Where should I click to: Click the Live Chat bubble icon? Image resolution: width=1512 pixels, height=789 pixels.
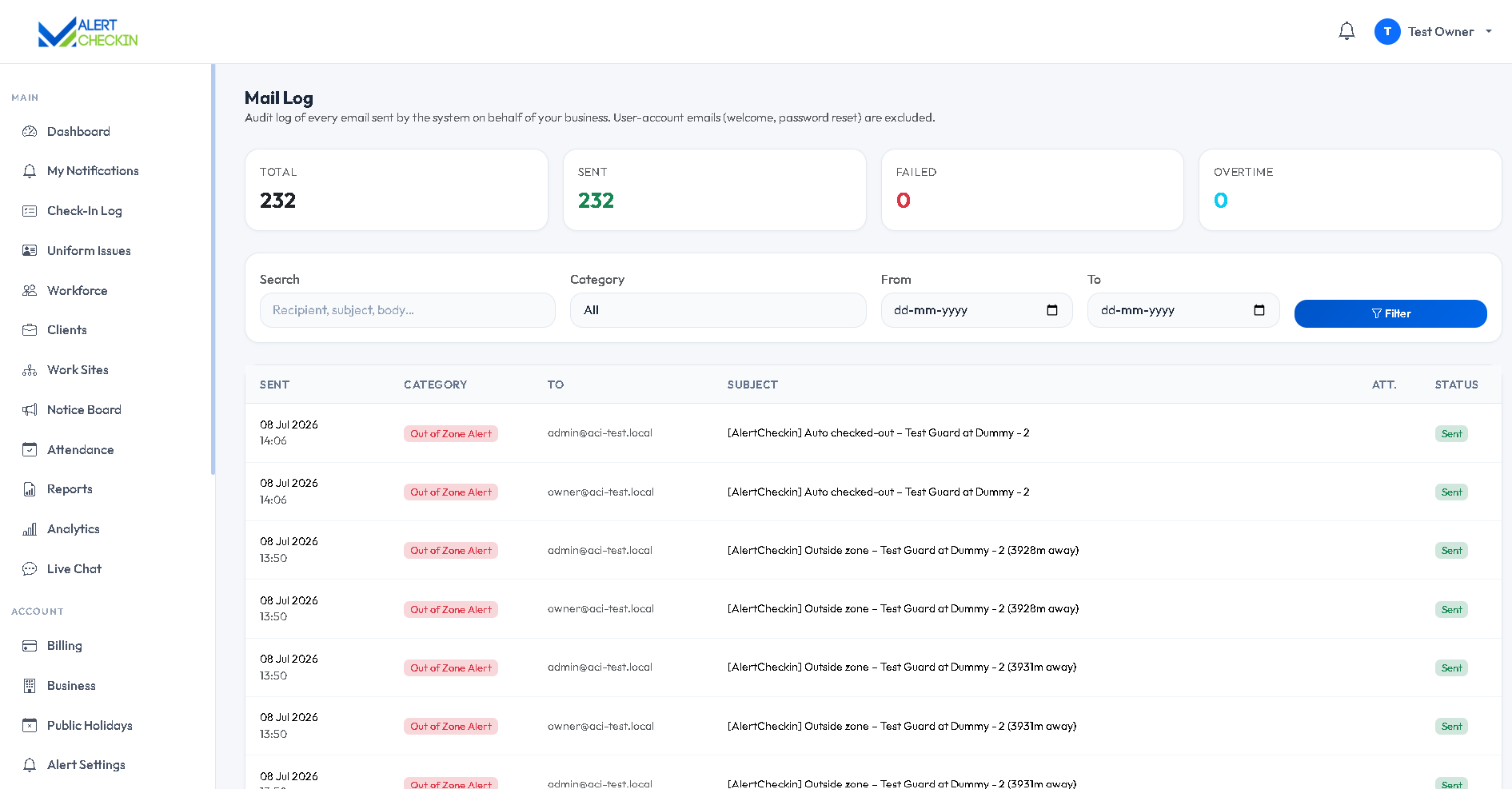tap(30, 569)
